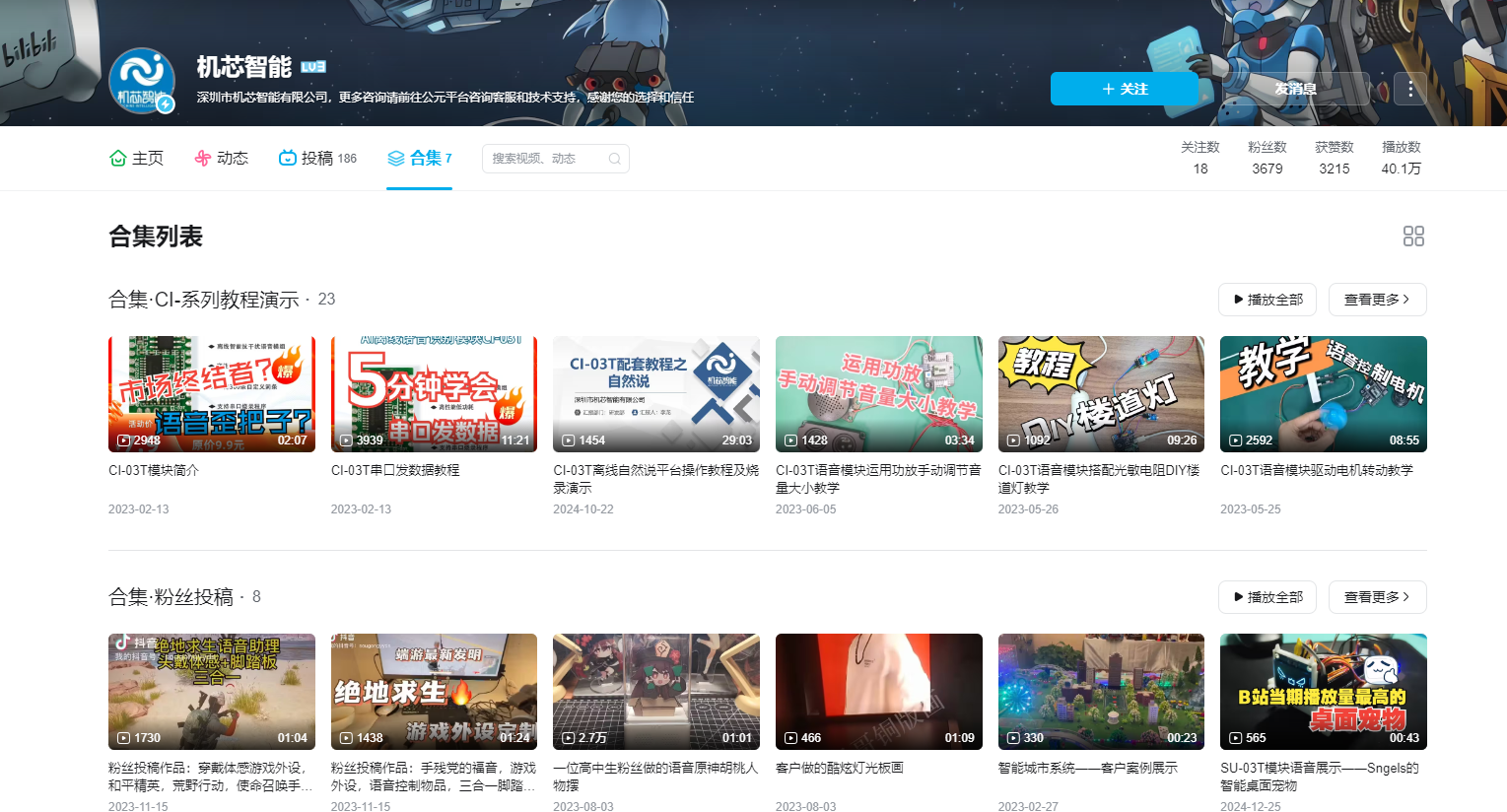Click the +关注 follow button
Viewport: 1507px width, 812px height.
(x=1124, y=88)
